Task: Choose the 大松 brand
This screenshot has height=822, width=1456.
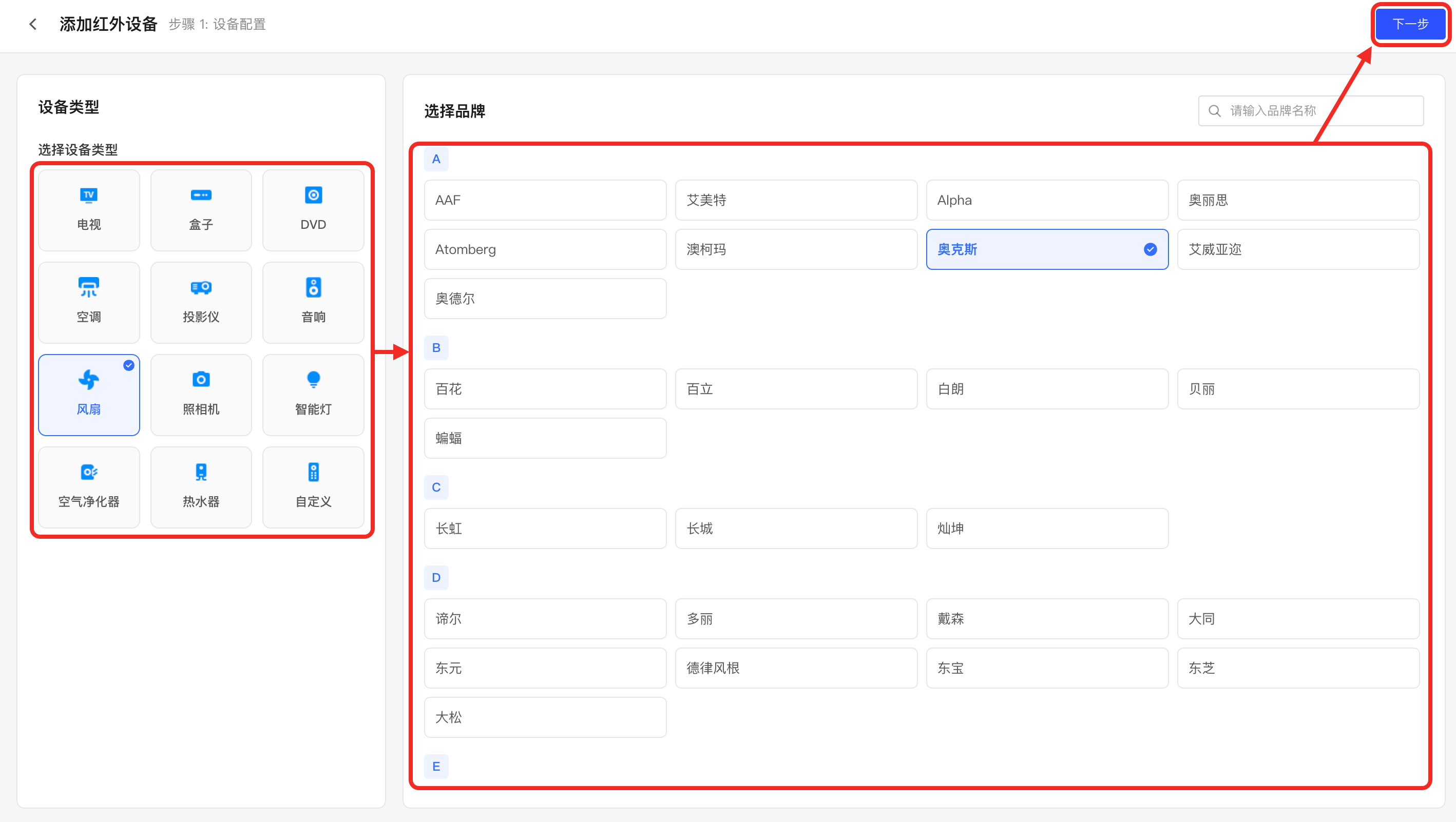Action: tap(545, 717)
